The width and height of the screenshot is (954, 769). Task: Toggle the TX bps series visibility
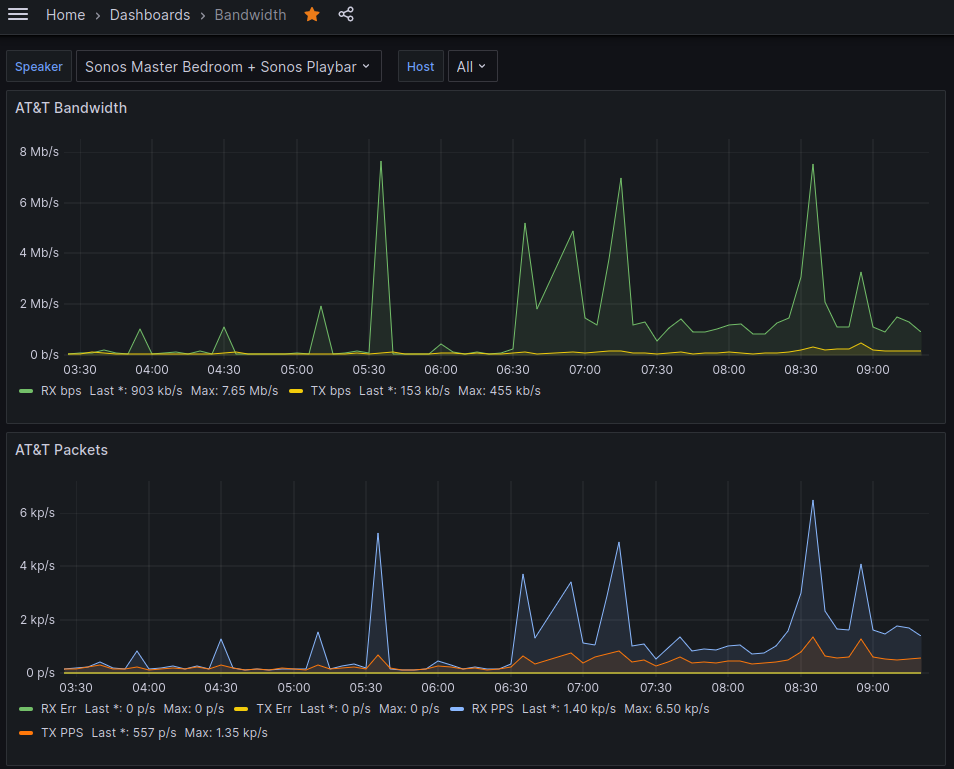(330, 391)
